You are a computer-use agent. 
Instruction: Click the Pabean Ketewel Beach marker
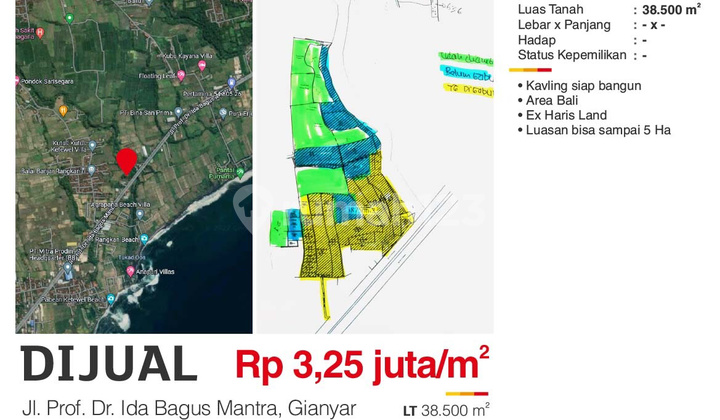pyautogui.click(x=111, y=299)
